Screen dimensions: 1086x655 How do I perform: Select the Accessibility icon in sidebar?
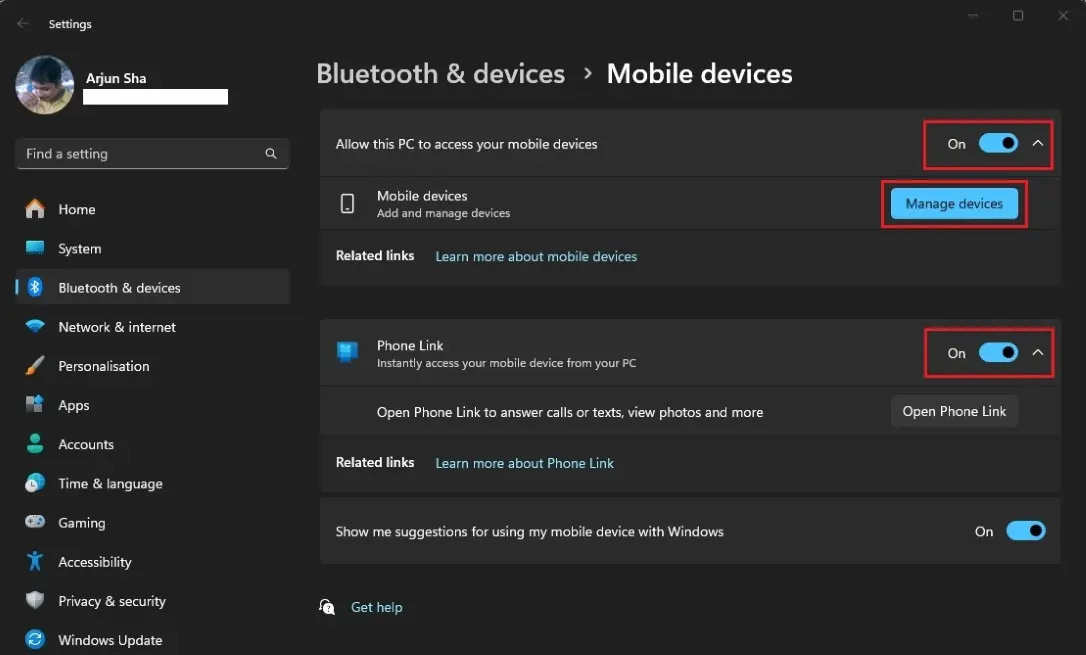[33, 561]
